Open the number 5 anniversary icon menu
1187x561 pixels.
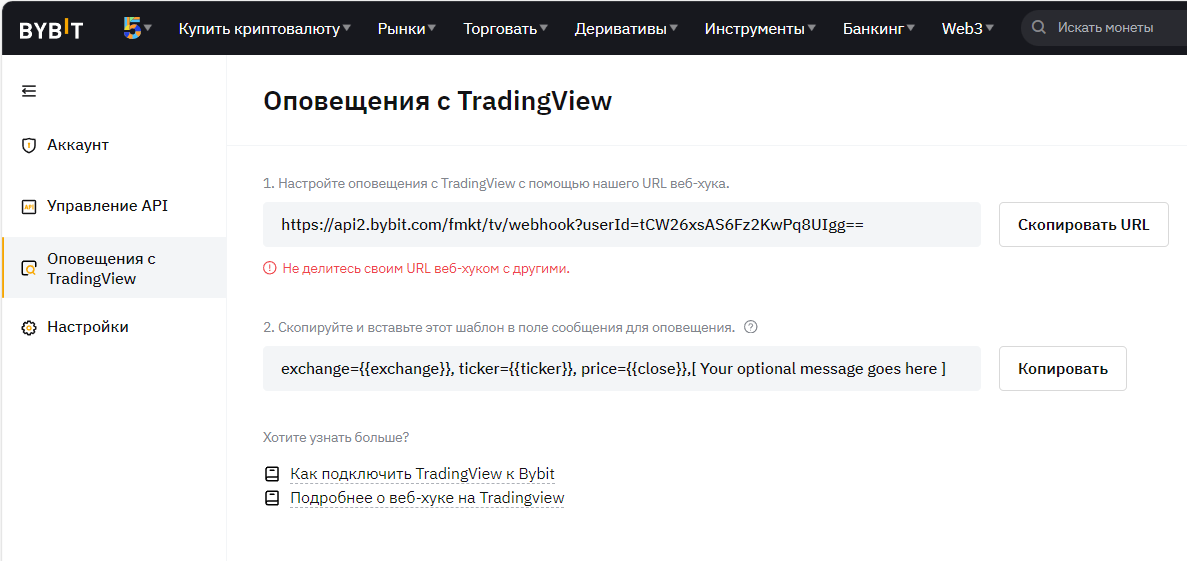click(137, 28)
